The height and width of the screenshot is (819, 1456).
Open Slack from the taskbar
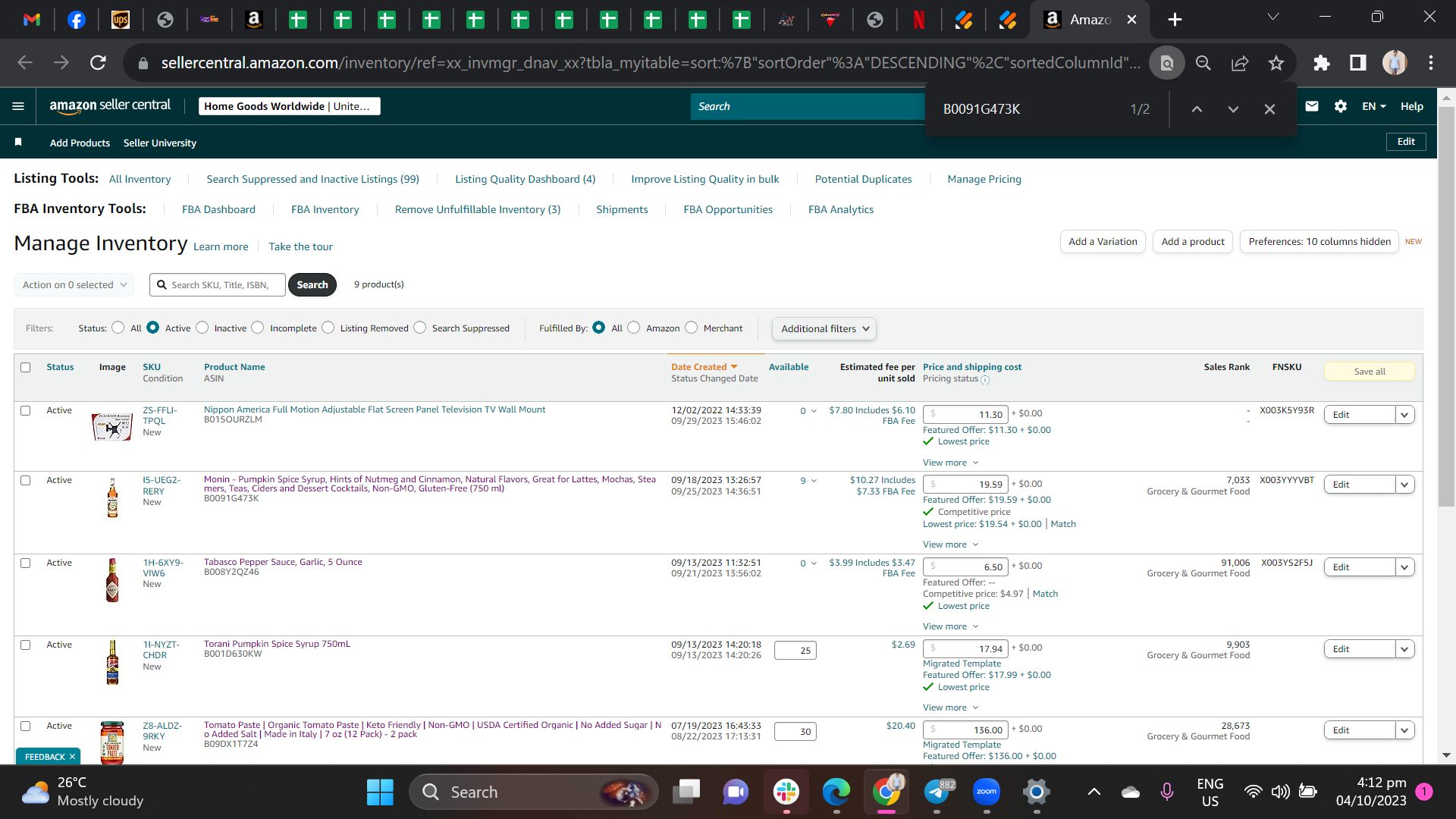coord(786,792)
